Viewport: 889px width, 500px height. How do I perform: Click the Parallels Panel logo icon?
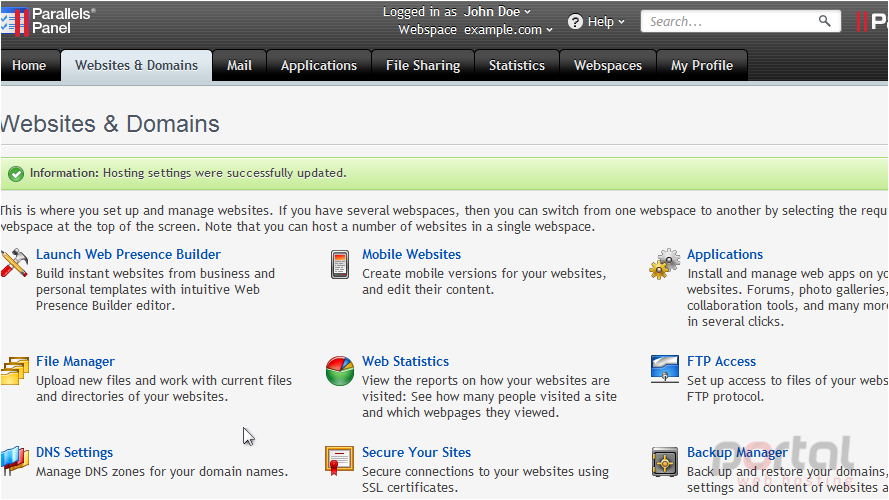pos(15,22)
